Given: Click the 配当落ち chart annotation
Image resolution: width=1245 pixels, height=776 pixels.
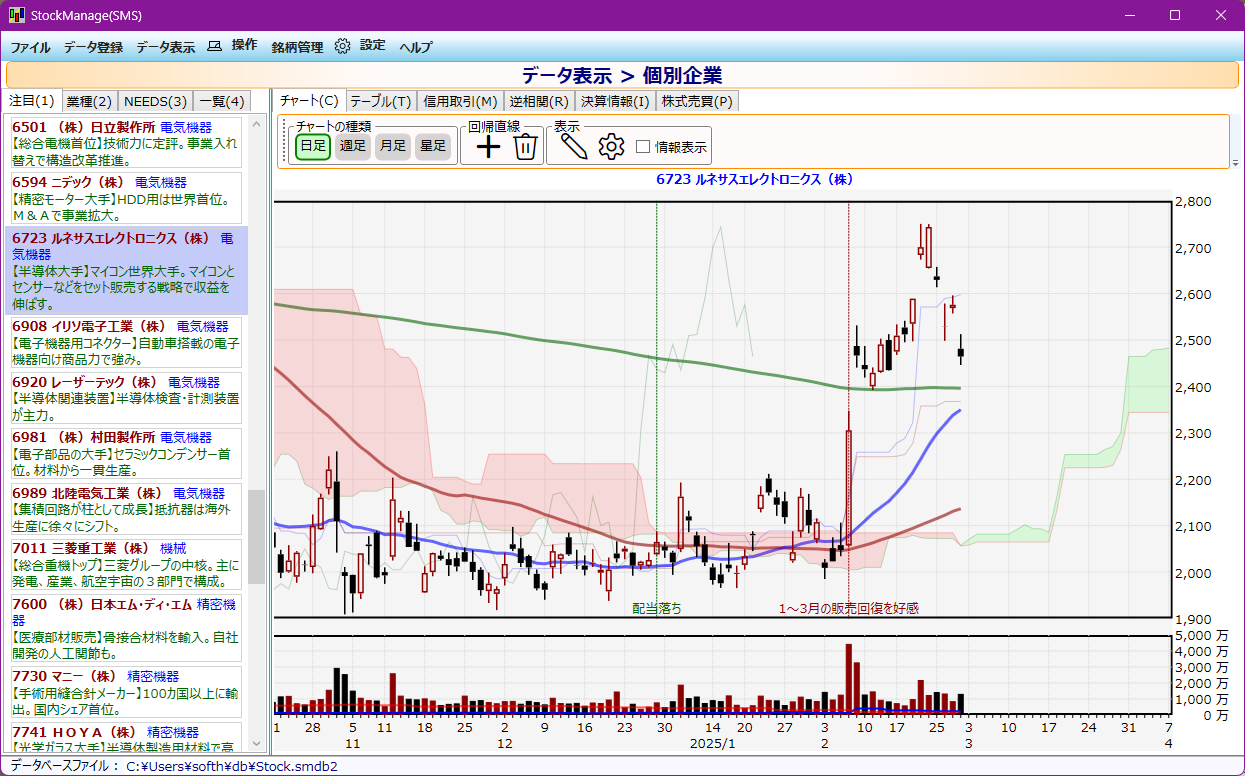Looking at the screenshot, I should (x=656, y=607).
